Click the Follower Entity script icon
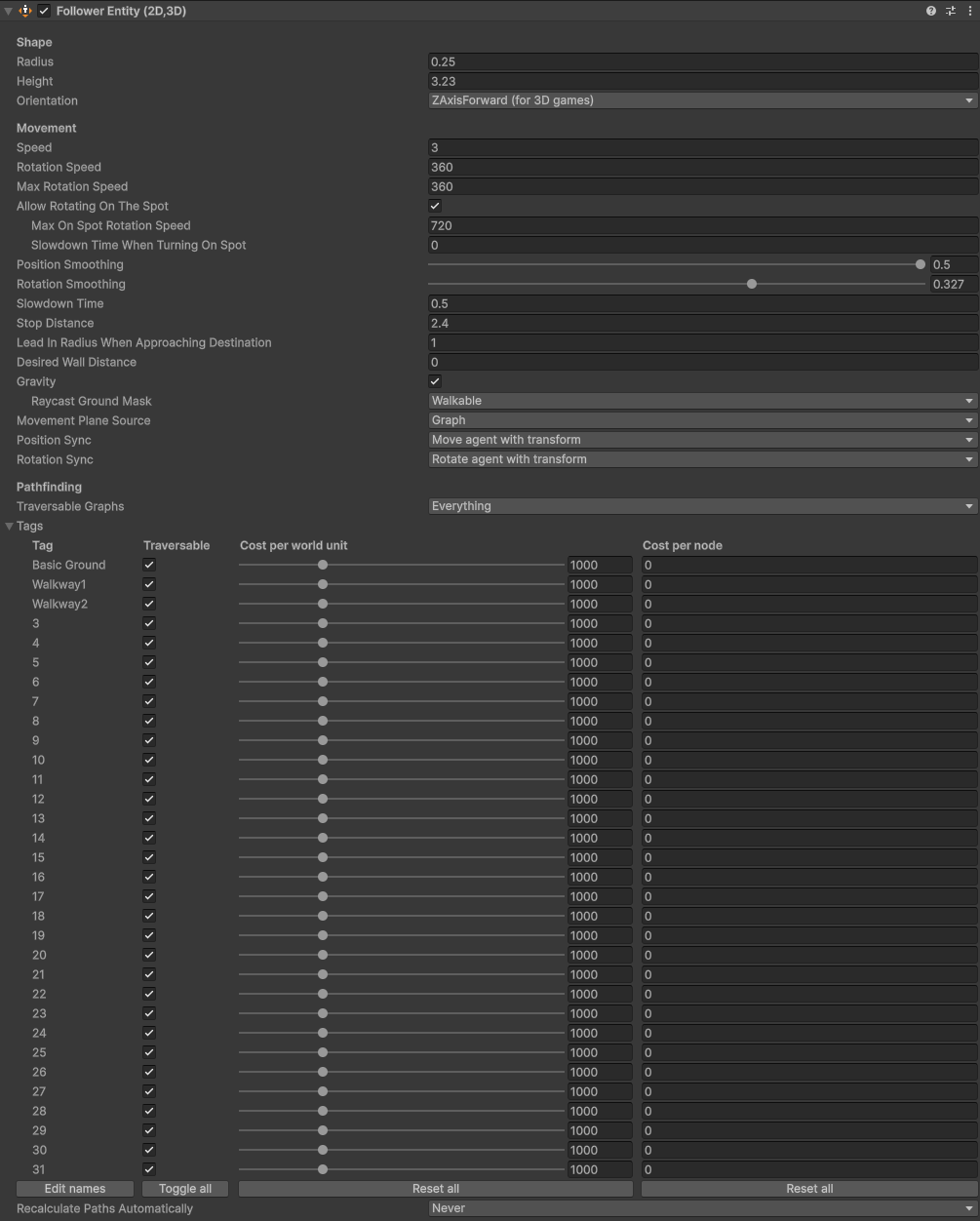 25,11
